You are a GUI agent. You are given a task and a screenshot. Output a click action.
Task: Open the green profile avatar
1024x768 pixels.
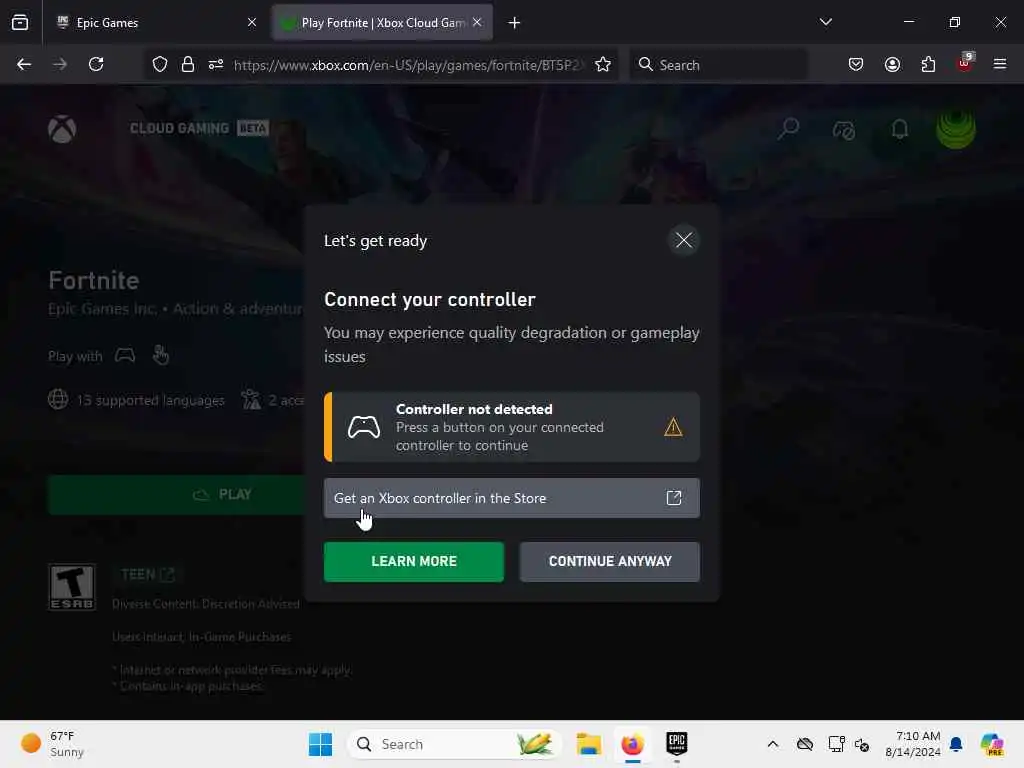pyautogui.click(x=955, y=129)
